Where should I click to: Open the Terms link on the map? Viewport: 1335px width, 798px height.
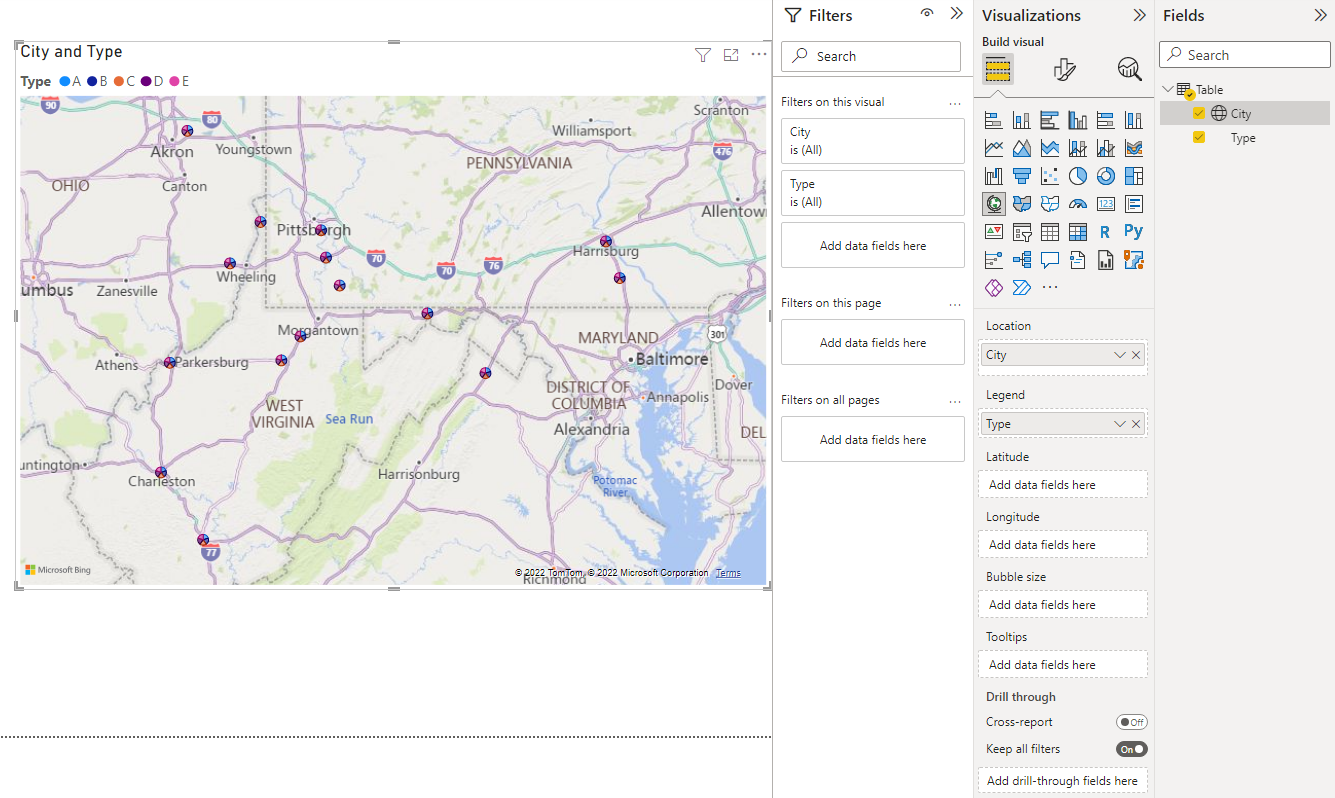point(728,573)
